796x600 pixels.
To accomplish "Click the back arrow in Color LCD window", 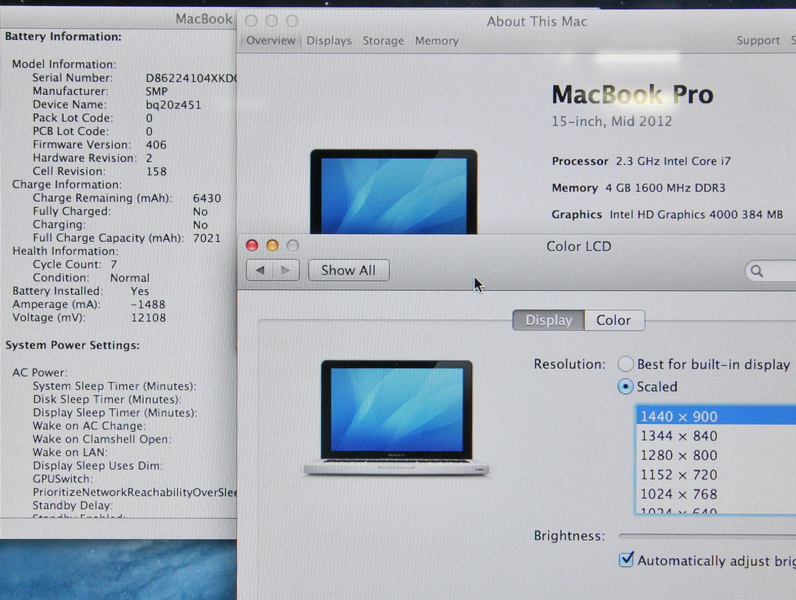I will pos(260,270).
